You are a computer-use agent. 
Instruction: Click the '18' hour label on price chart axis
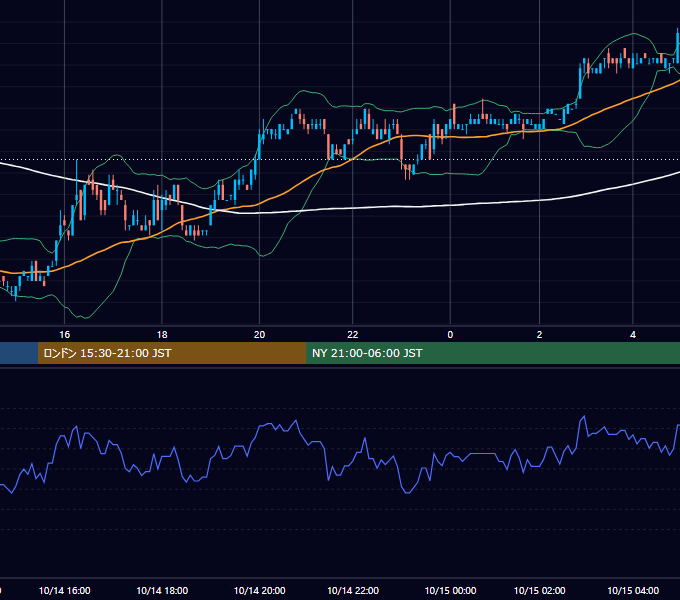[162, 335]
